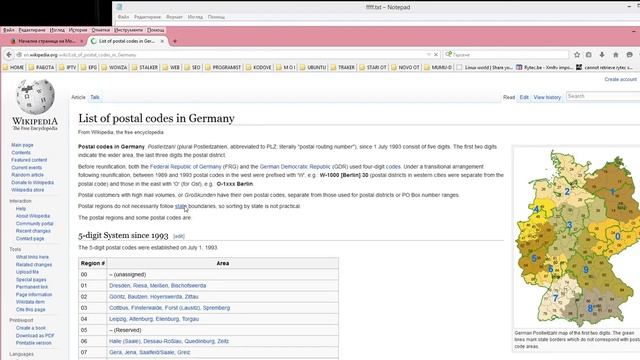Open the WEB bookmarks folder
Screen dimensions: 640x360
(x=171, y=67)
